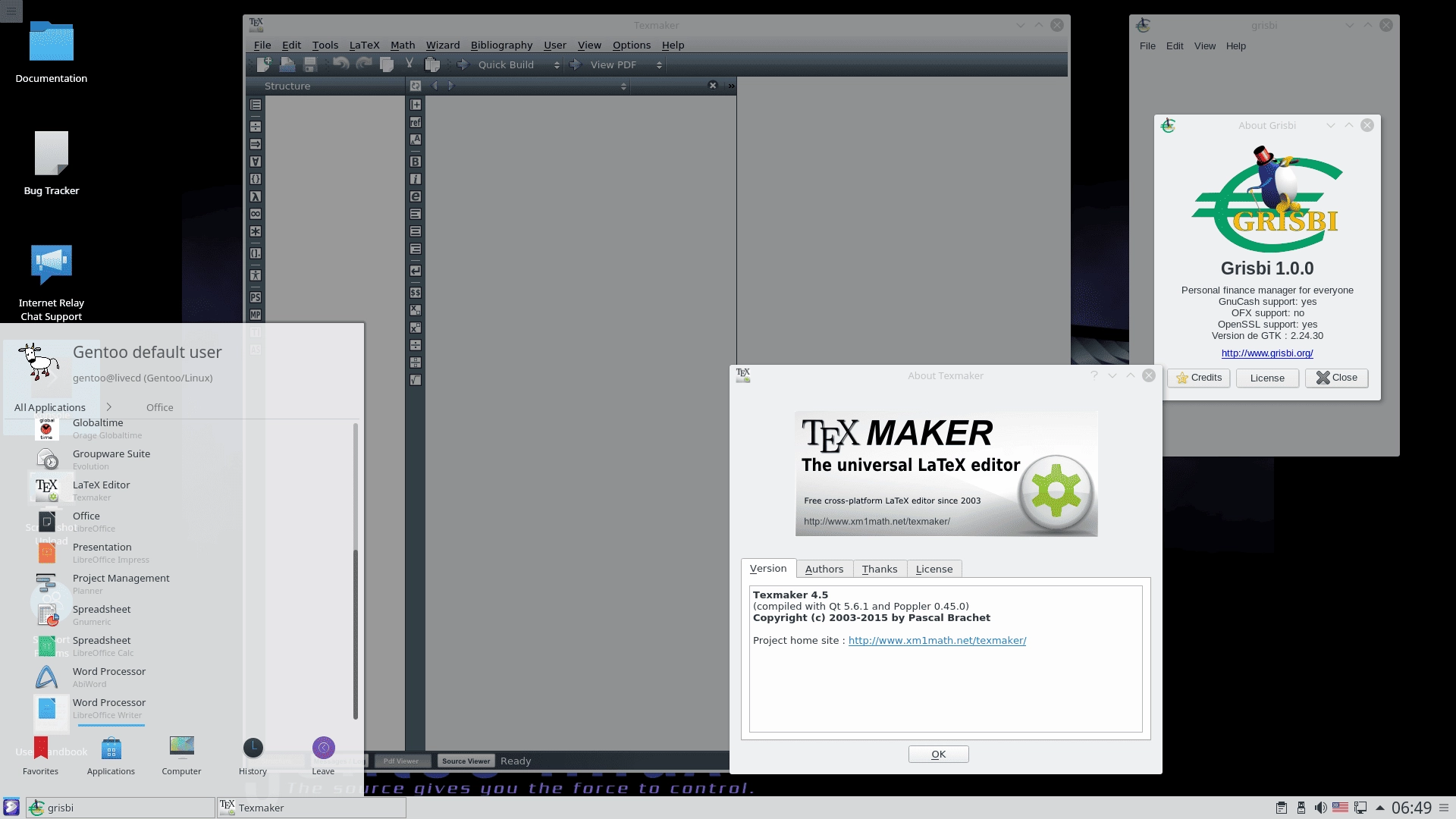Open the xm1math.net Texmaker project link
1456x819 pixels.
click(x=937, y=640)
